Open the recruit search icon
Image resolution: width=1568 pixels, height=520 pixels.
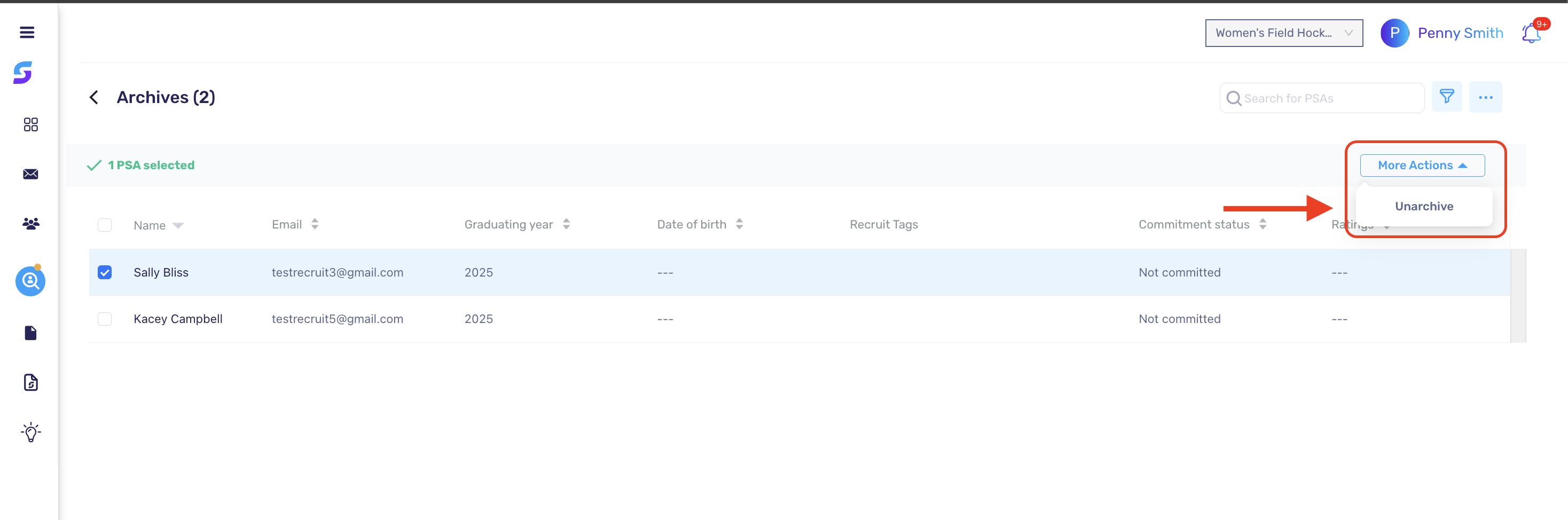30,281
